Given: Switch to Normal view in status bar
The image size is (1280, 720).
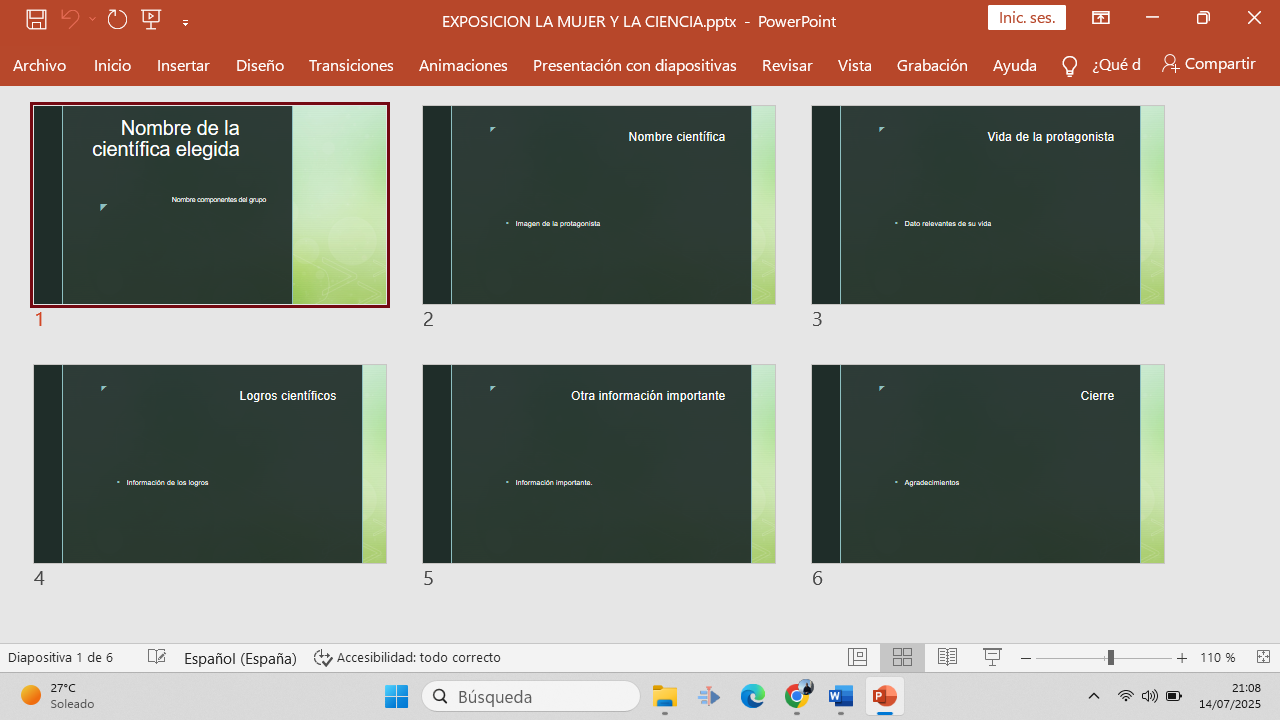Looking at the screenshot, I should (x=857, y=657).
